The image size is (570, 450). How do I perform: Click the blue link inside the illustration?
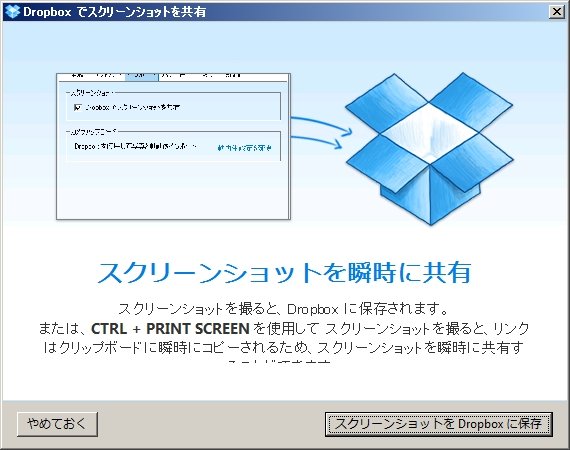pyautogui.click(x=244, y=148)
